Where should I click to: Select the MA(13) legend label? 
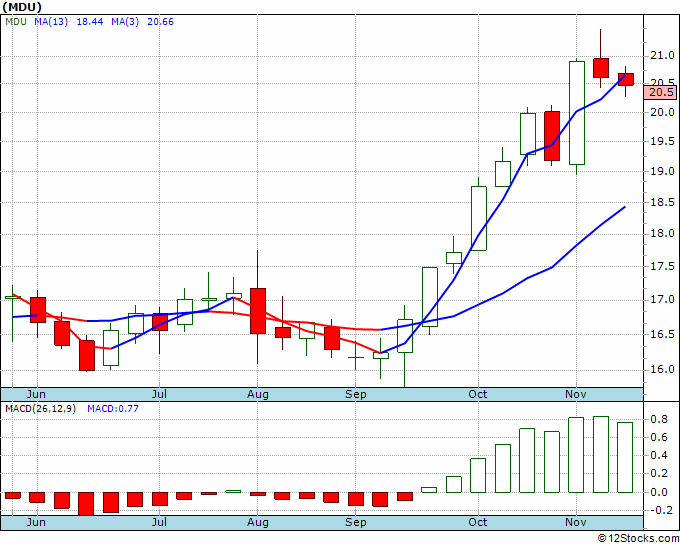[x=51, y=22]
